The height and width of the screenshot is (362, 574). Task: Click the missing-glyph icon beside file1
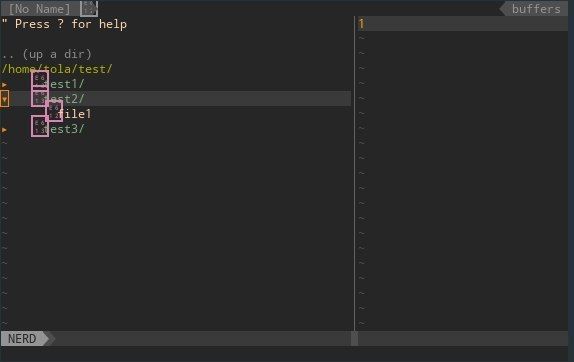[x=54, y=111]
